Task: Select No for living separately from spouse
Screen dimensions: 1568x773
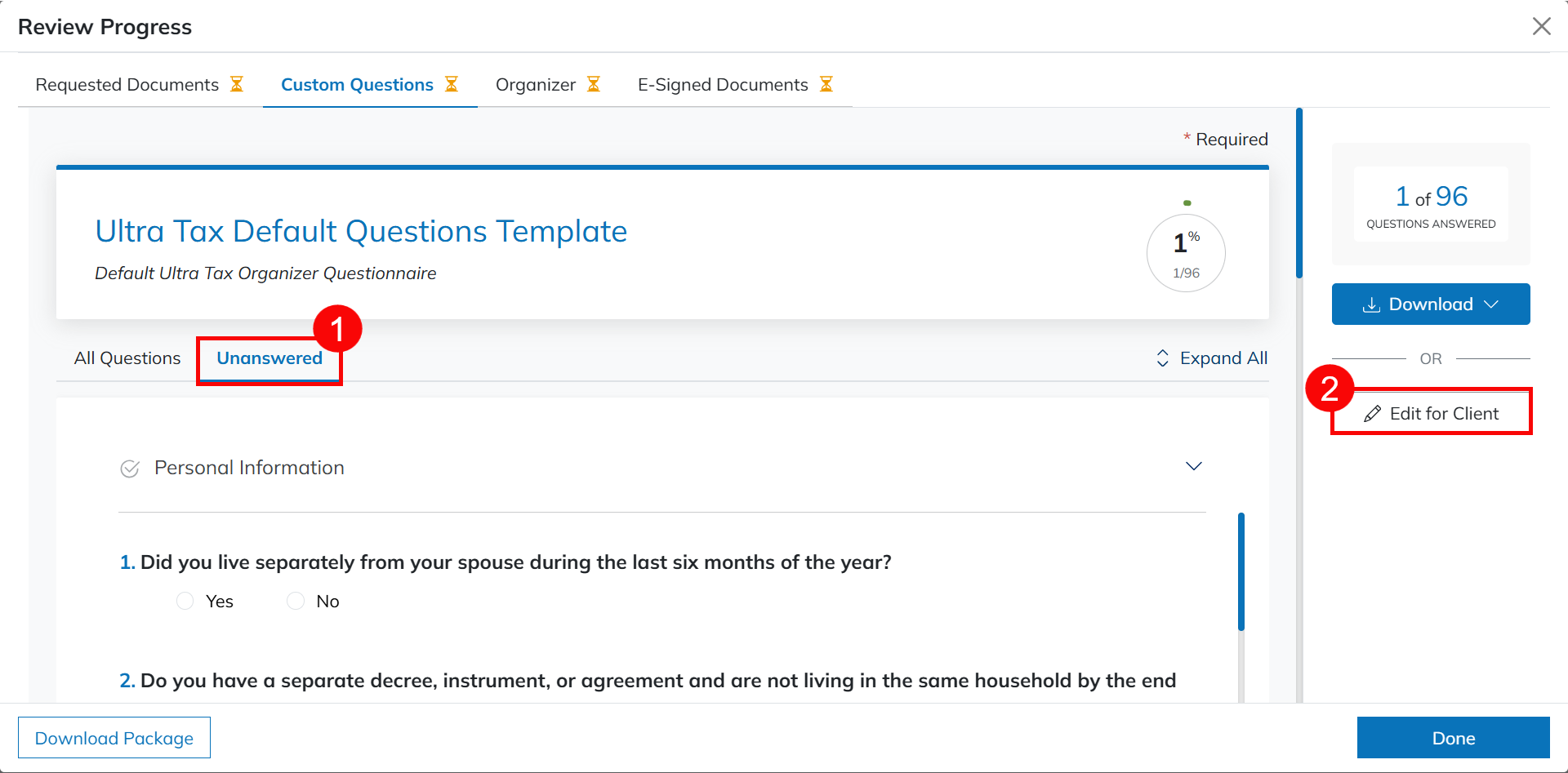Action: [x=296, y=601]
